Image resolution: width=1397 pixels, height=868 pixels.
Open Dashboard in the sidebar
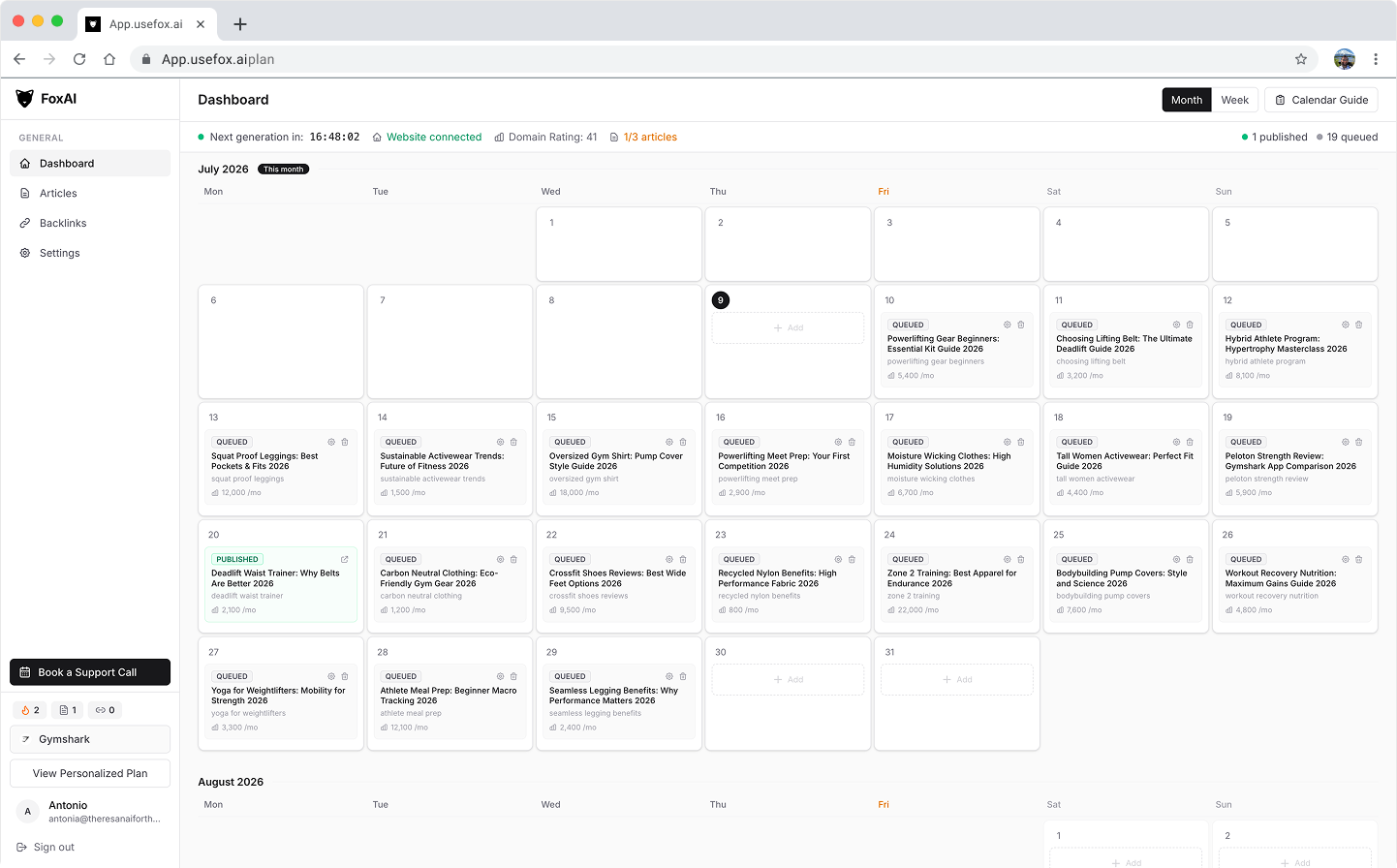pos(90,164)
